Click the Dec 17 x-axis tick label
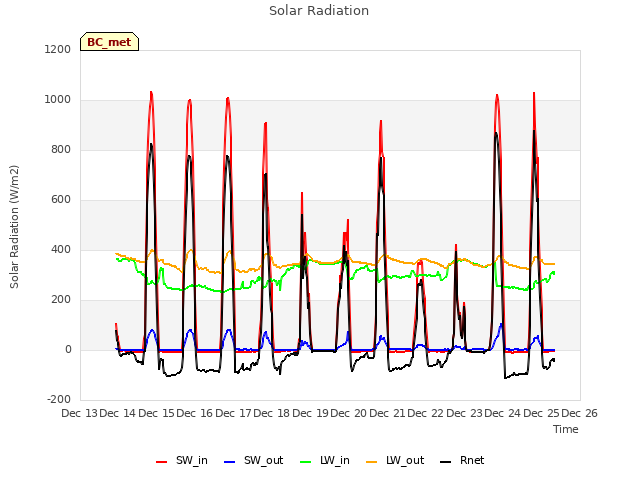This screenshot has height=480, width=640. click(234, 413)
